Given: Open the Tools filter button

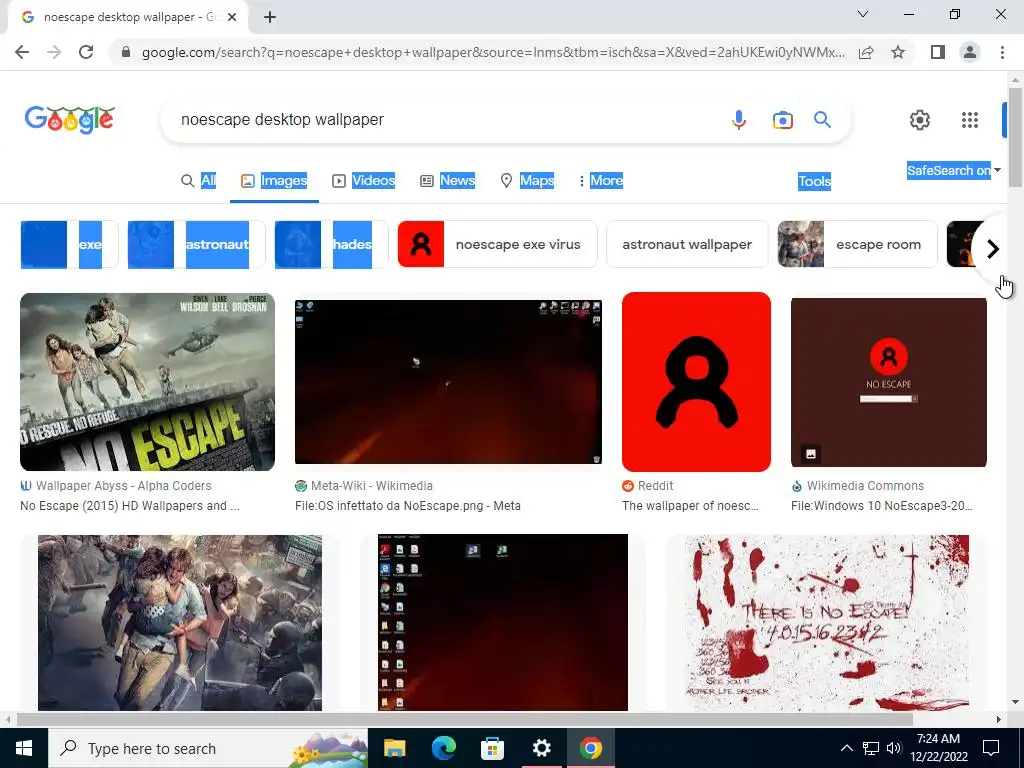Looking at the screenshot, I should (x=814, y=182).
